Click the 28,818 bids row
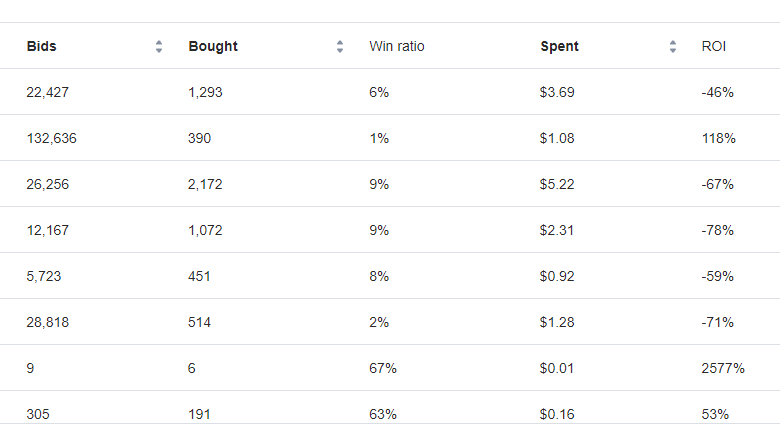The image size is (780, 433). [x=390, y=322]
